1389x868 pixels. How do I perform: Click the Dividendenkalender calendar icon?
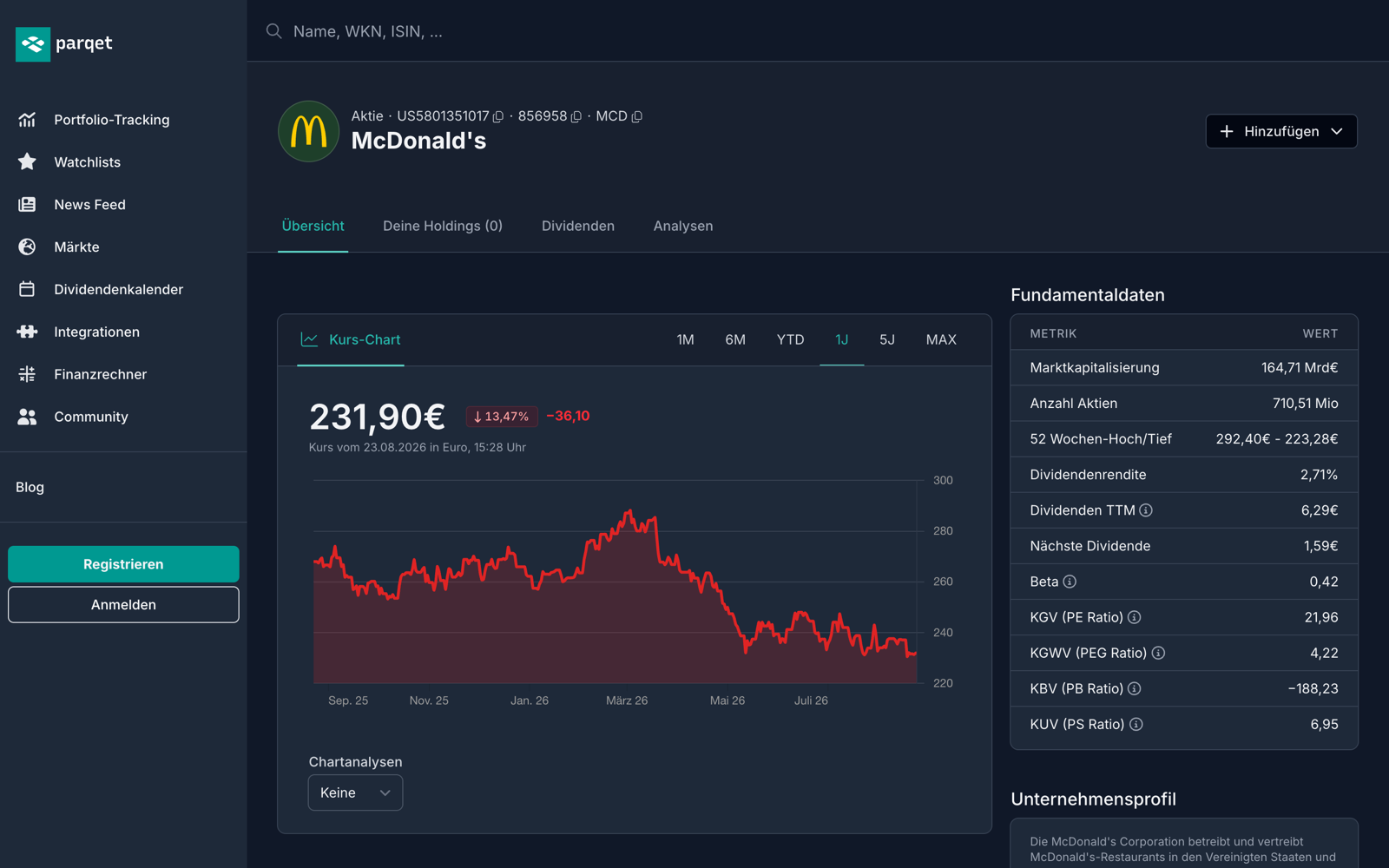click(27, 289)
